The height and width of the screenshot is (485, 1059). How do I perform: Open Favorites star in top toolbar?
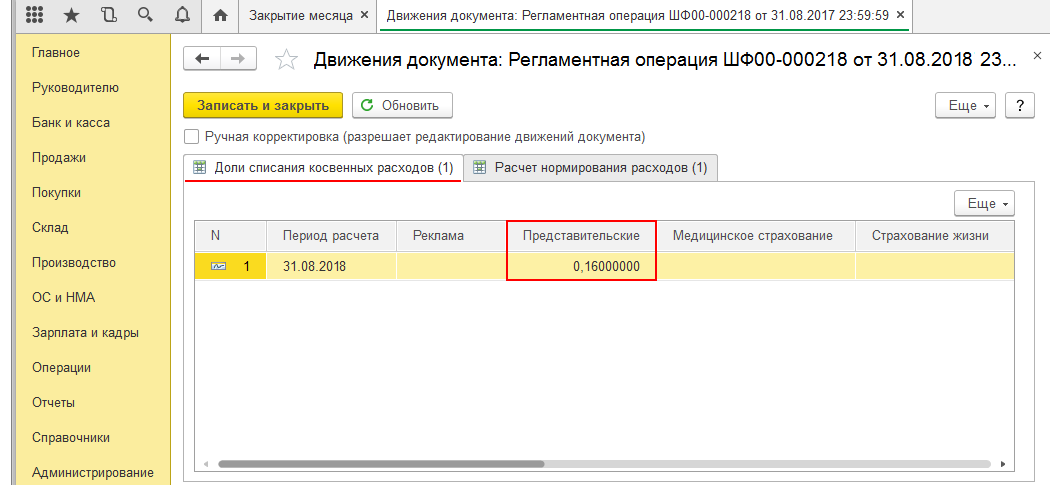pos(71,16)
